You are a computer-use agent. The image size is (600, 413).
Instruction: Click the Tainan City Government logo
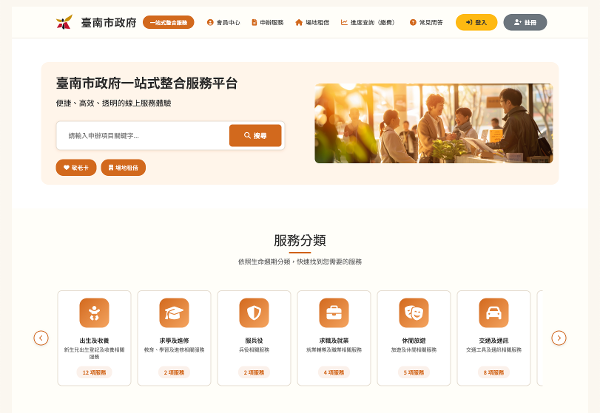click(x=65, y=22)
